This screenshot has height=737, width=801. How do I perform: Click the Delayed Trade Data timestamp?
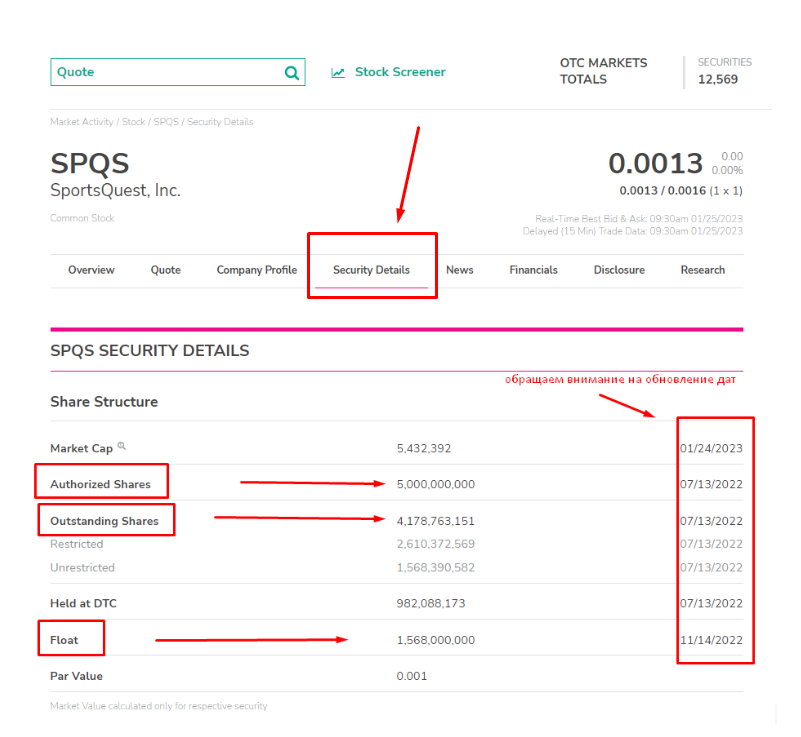coord(632,231)
